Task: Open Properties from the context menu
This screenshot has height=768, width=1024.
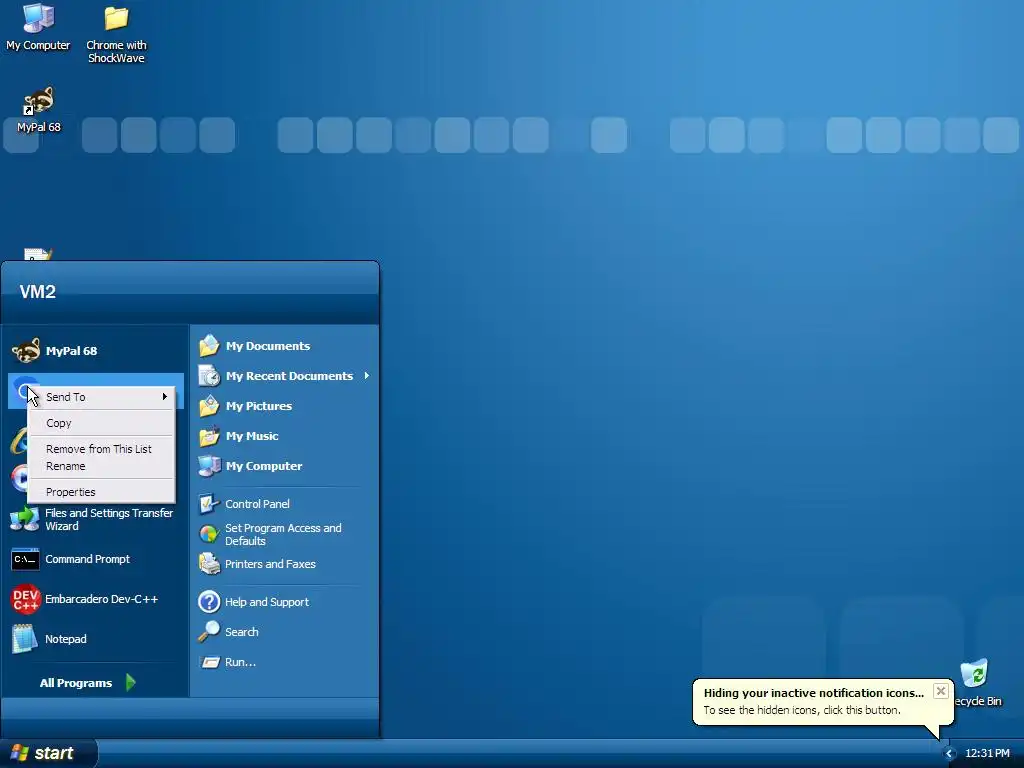Action: point(101,492)
